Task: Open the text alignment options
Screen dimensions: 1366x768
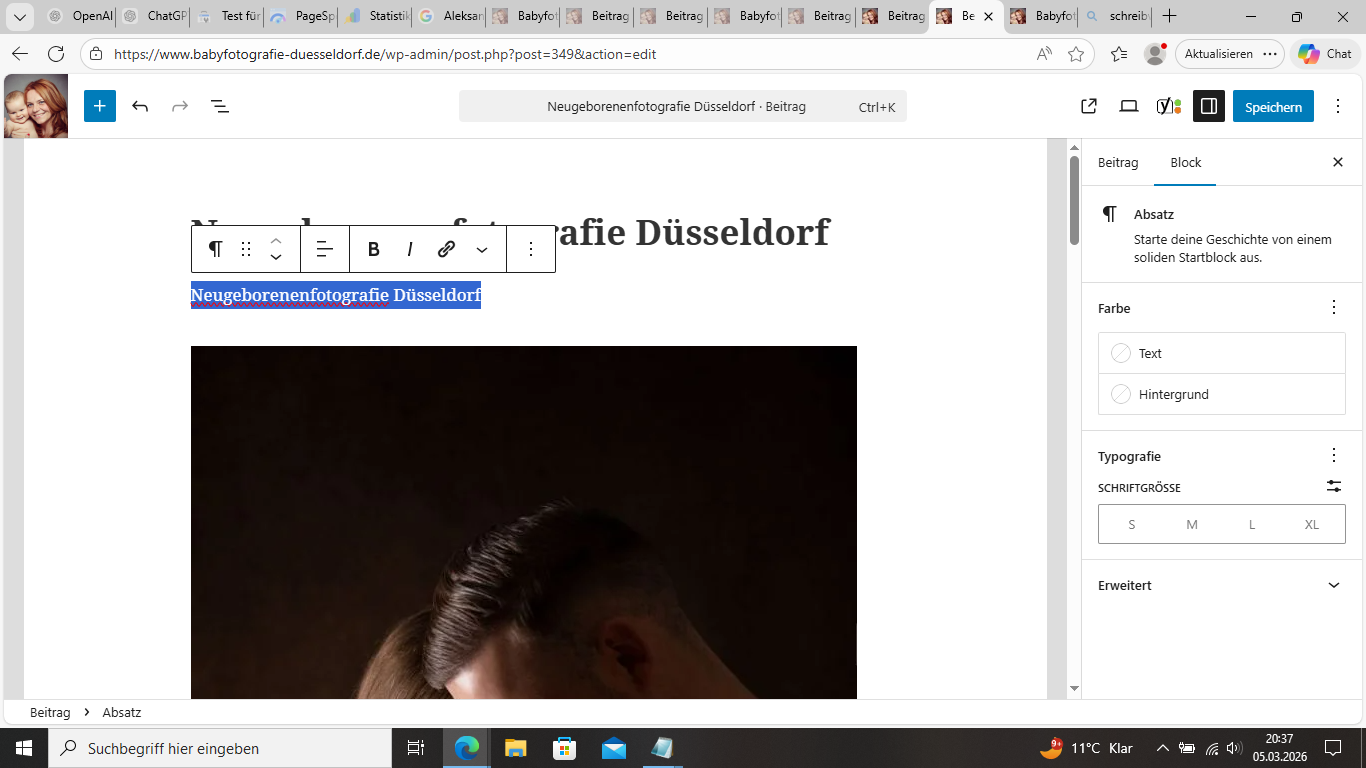Action: pyautogui.click(x=324, y=249)
